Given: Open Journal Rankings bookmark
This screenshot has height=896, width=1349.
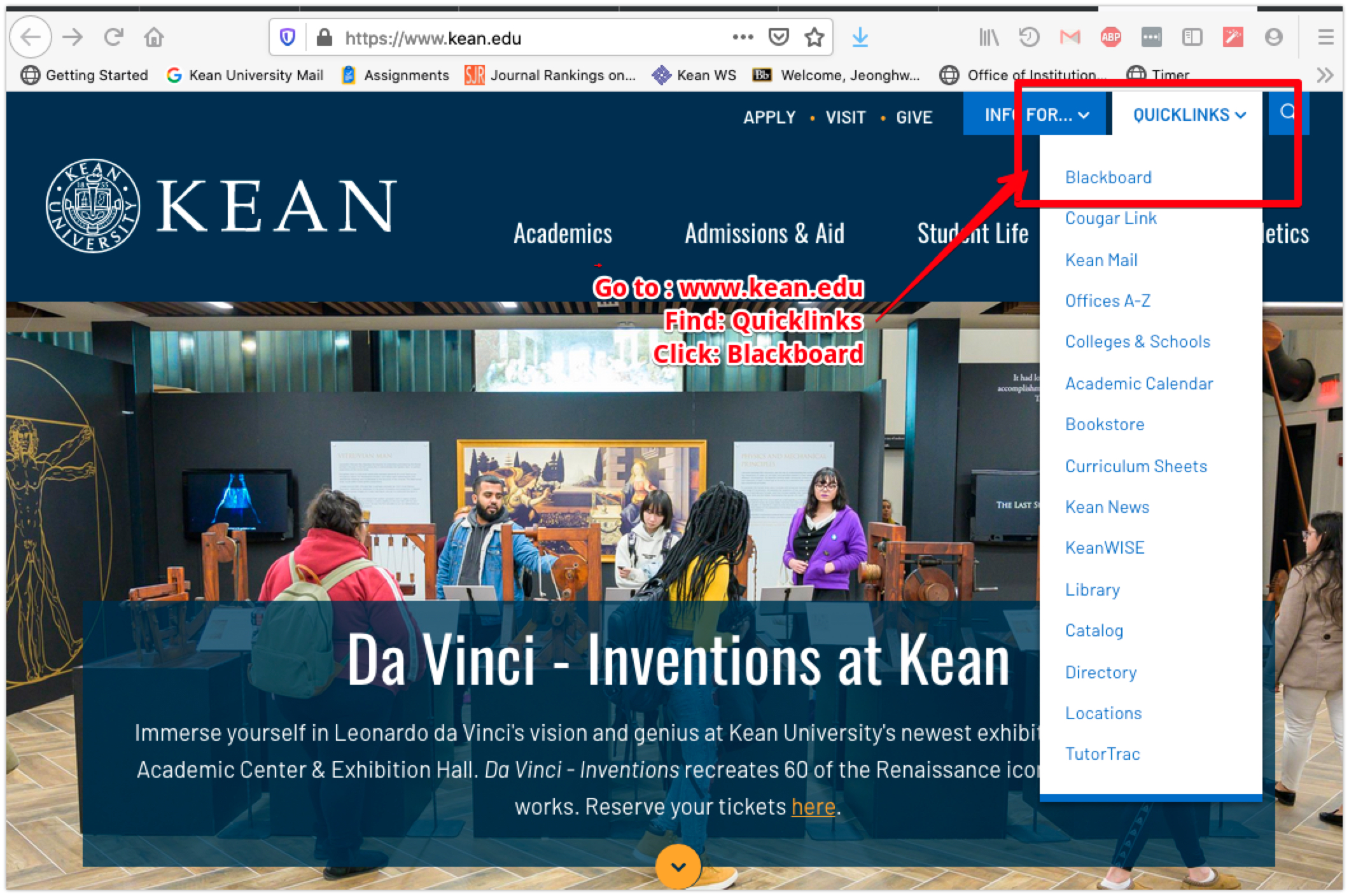Looking at the screenshot, I should [x=550, y=75].
